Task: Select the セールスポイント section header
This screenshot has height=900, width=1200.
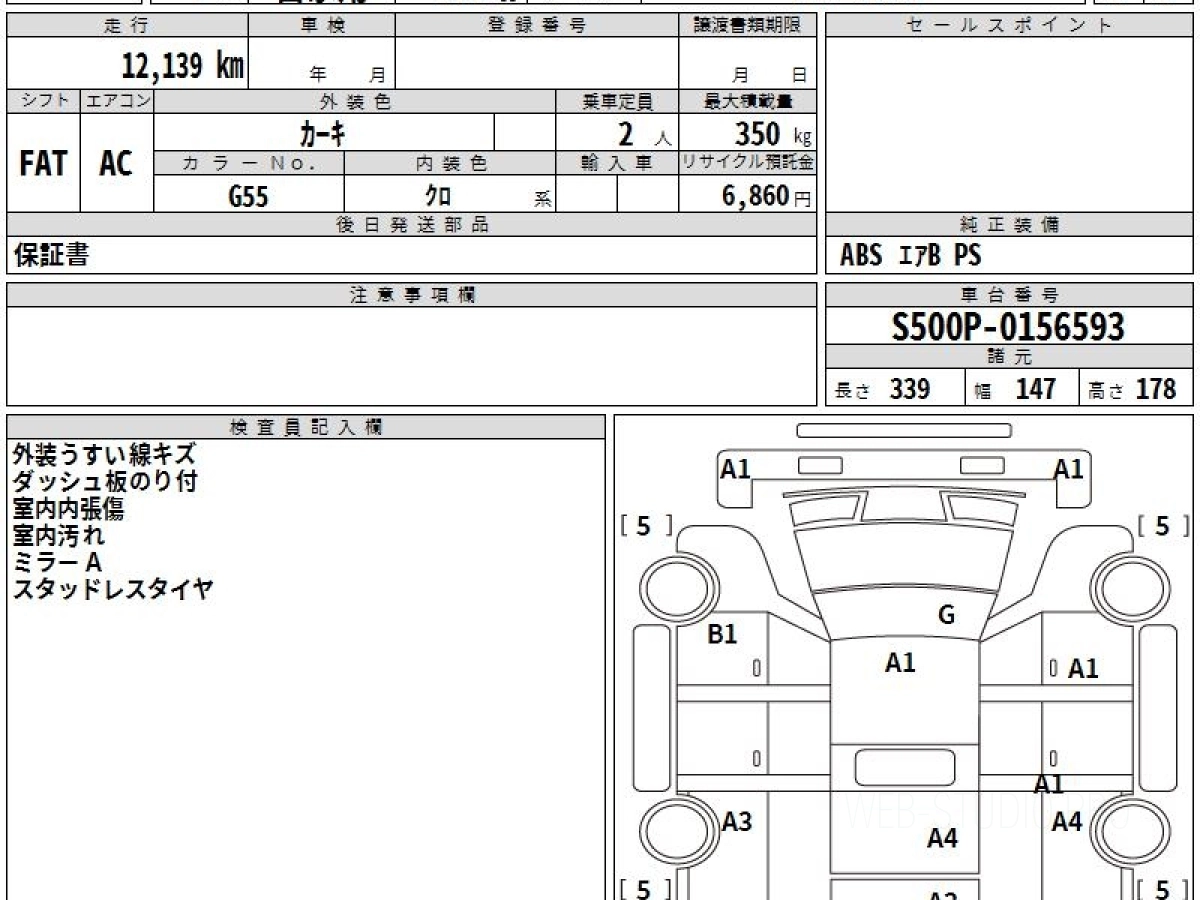Action: pos(1010,26)
